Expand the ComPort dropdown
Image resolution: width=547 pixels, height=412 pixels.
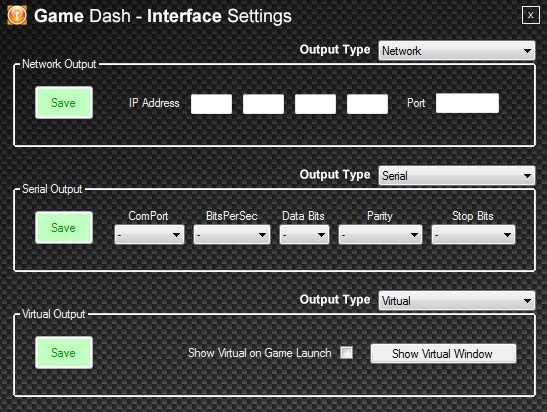149,234
